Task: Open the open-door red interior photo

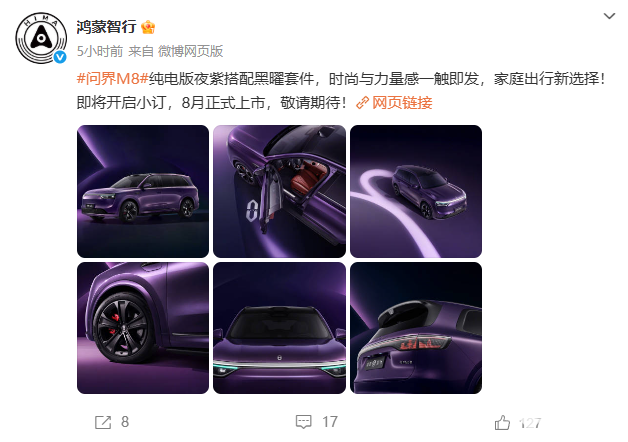Action: pyautogui.click(x=280, y=191)
